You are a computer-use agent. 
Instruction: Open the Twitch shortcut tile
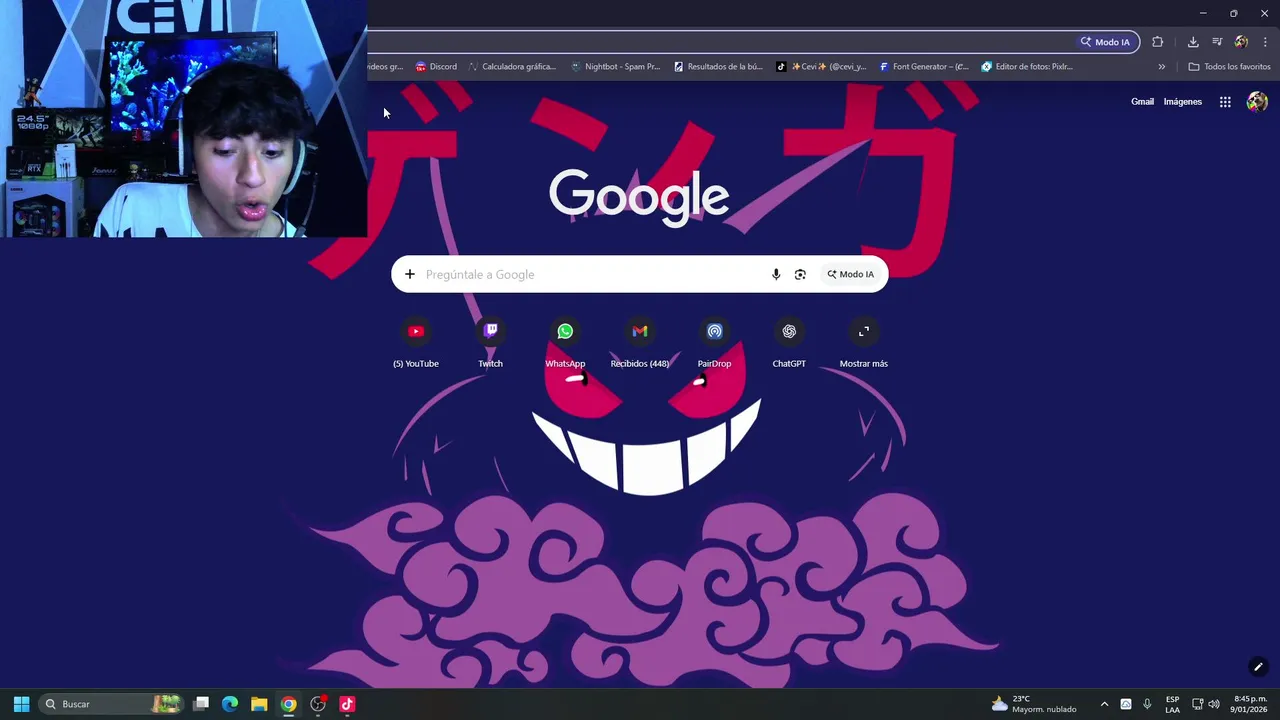[x=490, y=343]
